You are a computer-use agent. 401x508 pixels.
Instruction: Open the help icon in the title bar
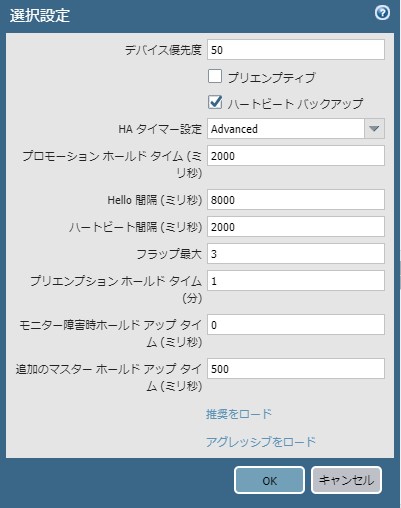[382, 13]
